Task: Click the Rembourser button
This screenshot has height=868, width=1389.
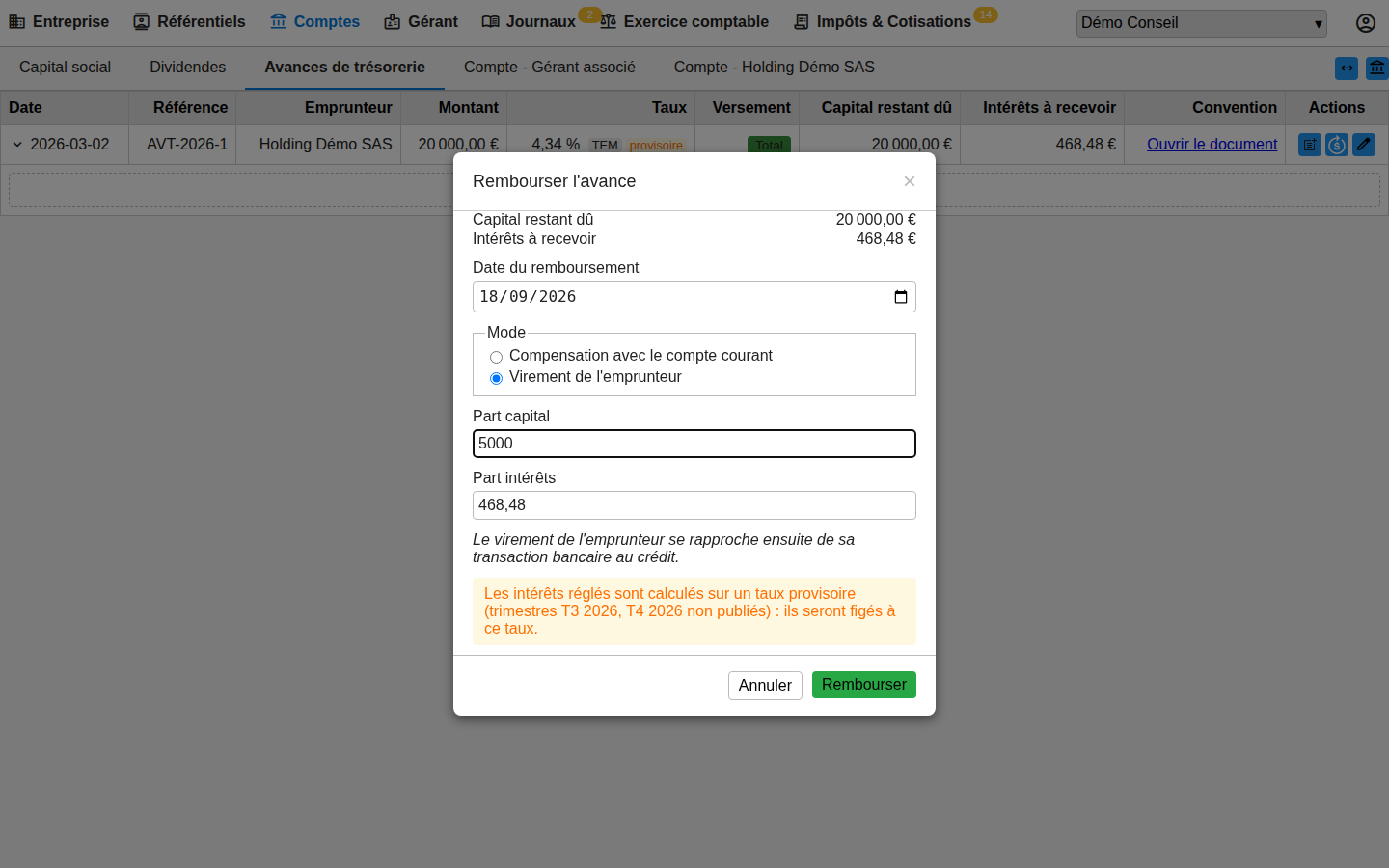Action: (864, 685)
